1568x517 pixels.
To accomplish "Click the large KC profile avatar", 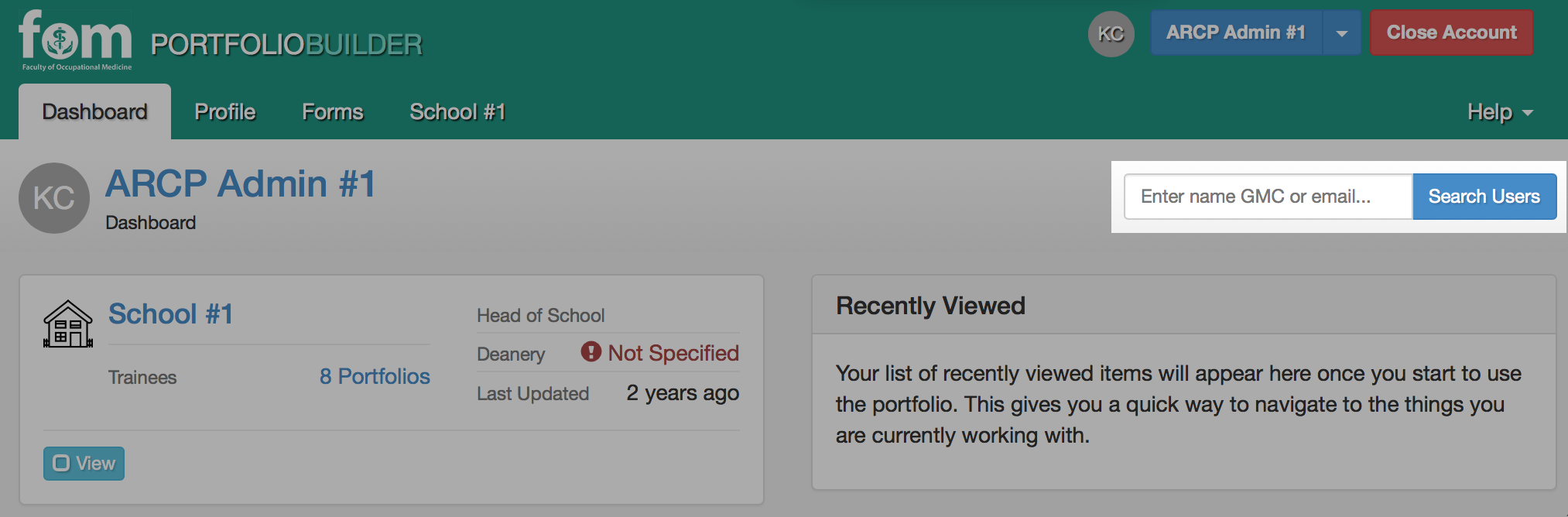I will click(x=54, y=198).
